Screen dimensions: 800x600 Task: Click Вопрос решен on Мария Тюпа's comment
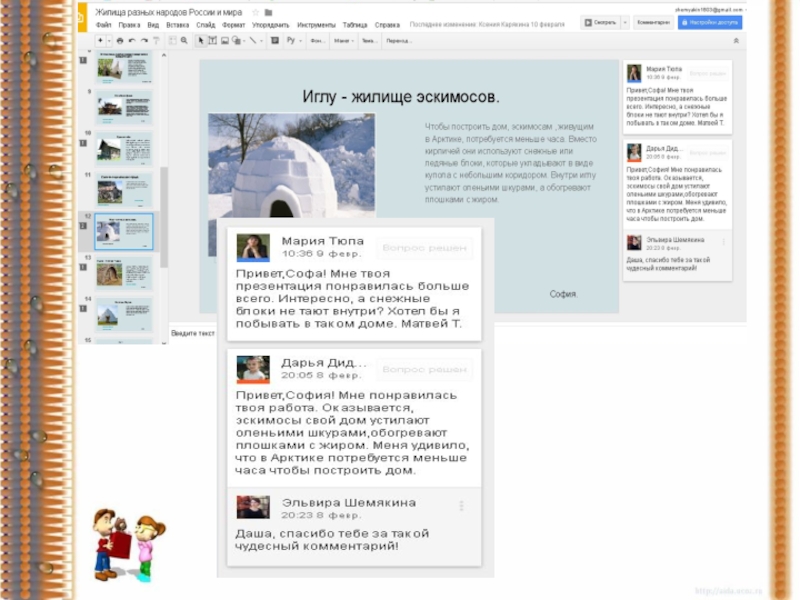pyautogui.click(x=424, y=247)
